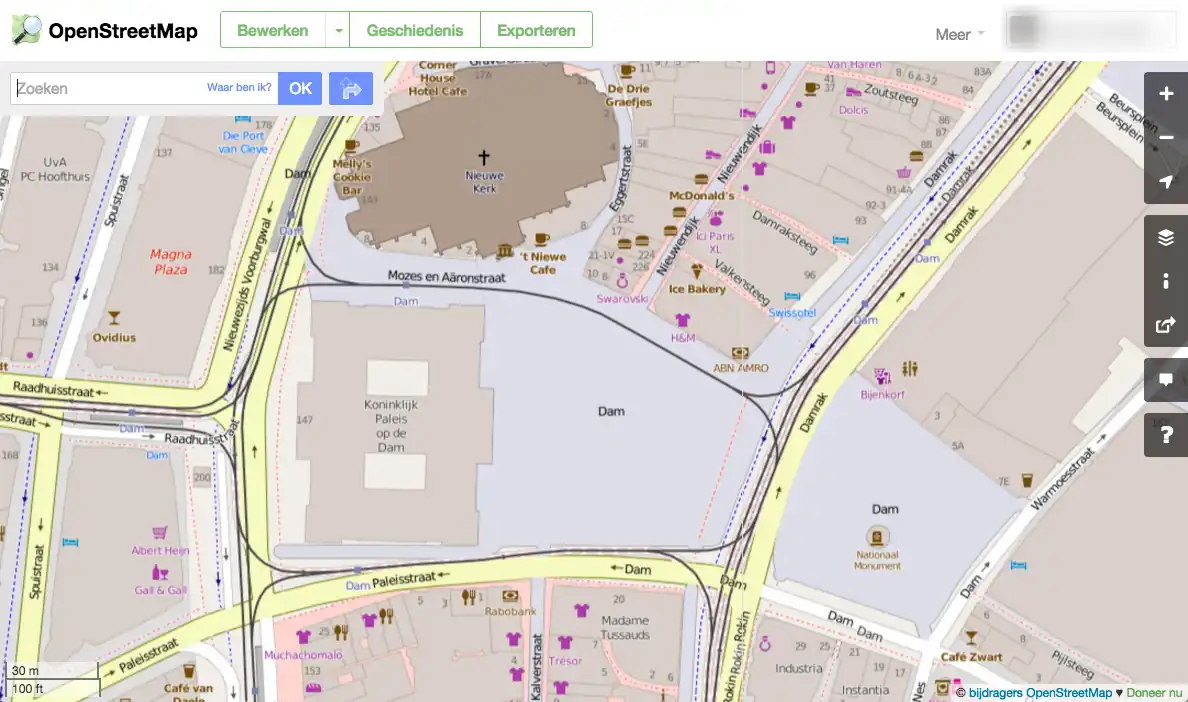
Task: Zoom in with the plus button
Action: (1166, 94)
